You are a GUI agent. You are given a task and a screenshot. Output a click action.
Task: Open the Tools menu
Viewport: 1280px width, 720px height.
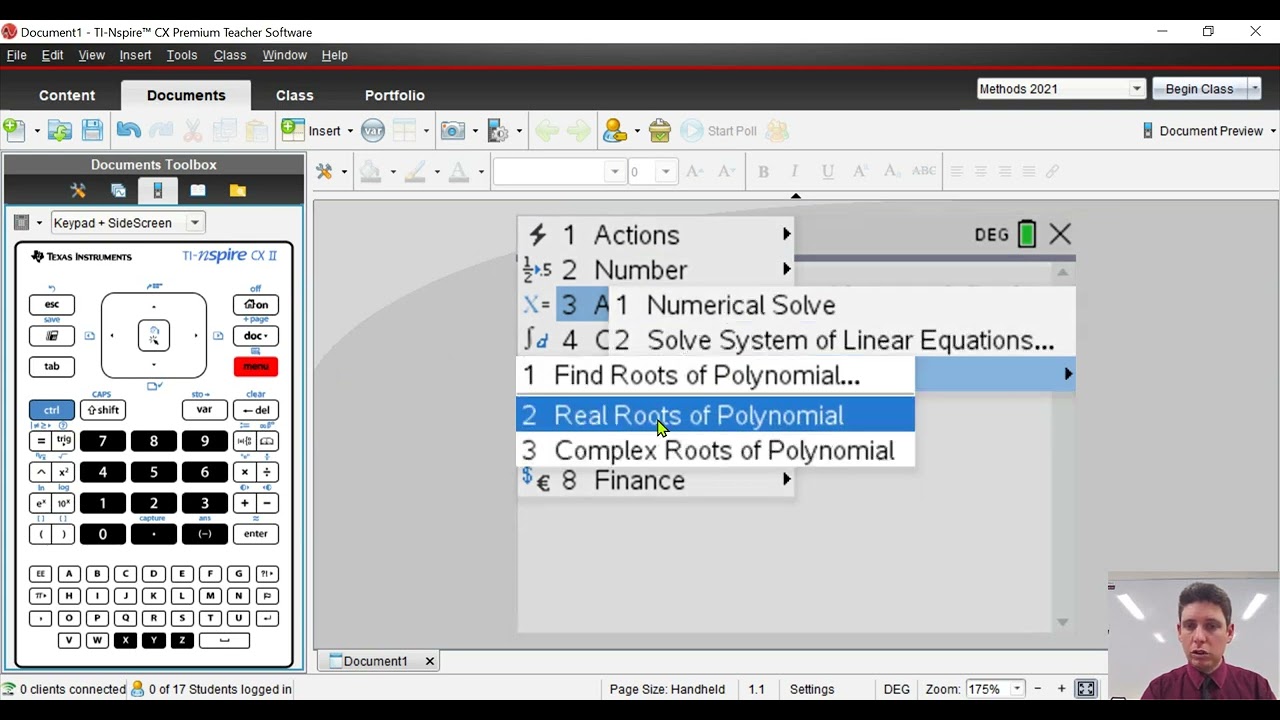pos(182,55)
